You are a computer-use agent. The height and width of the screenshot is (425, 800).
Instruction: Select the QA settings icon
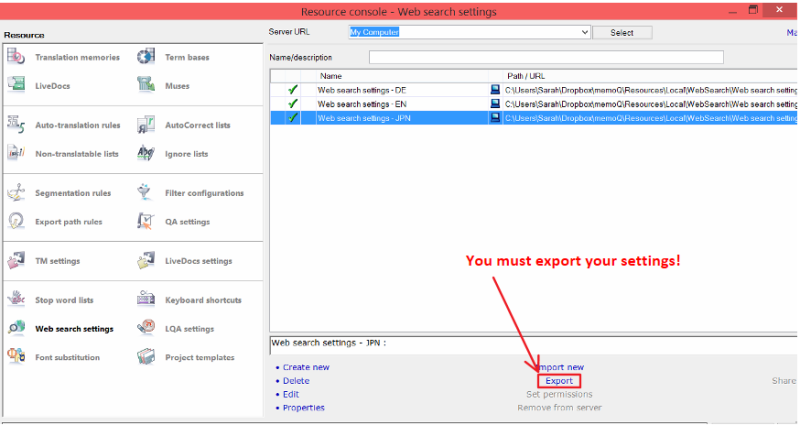(146, 221)
